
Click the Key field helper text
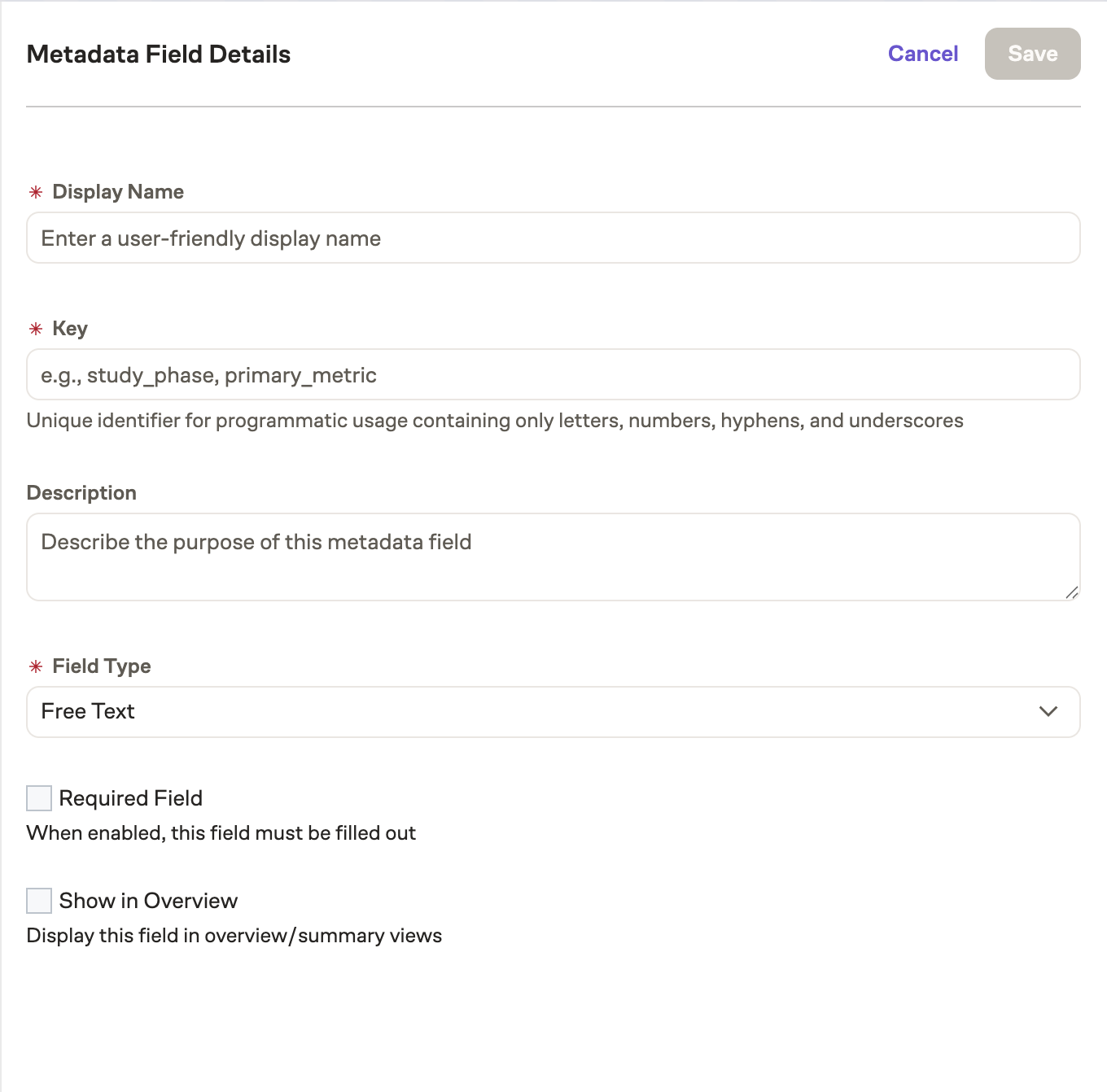point(495,421)
